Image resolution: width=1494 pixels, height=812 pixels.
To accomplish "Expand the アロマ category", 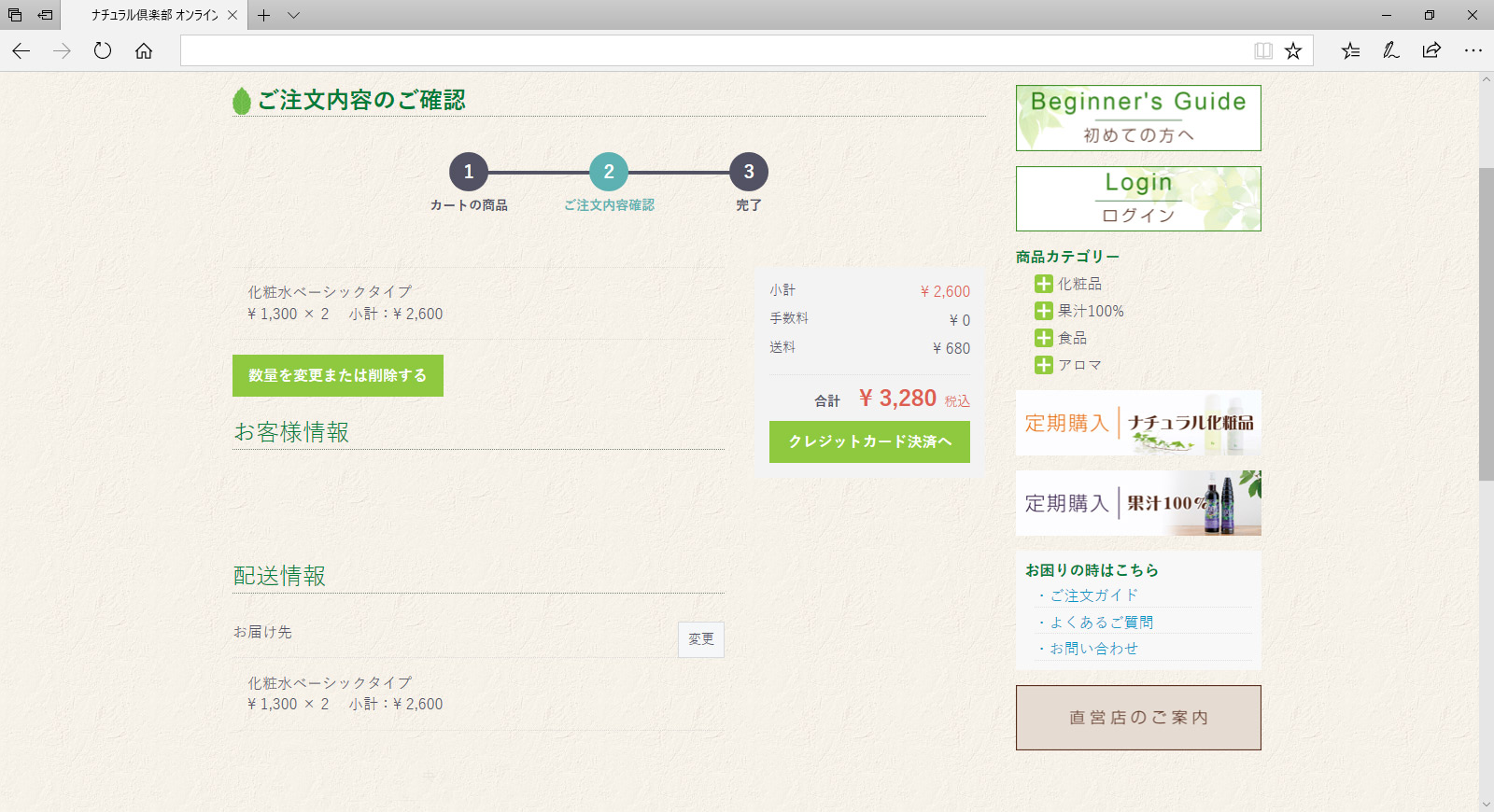I will tap(1044, 365).
